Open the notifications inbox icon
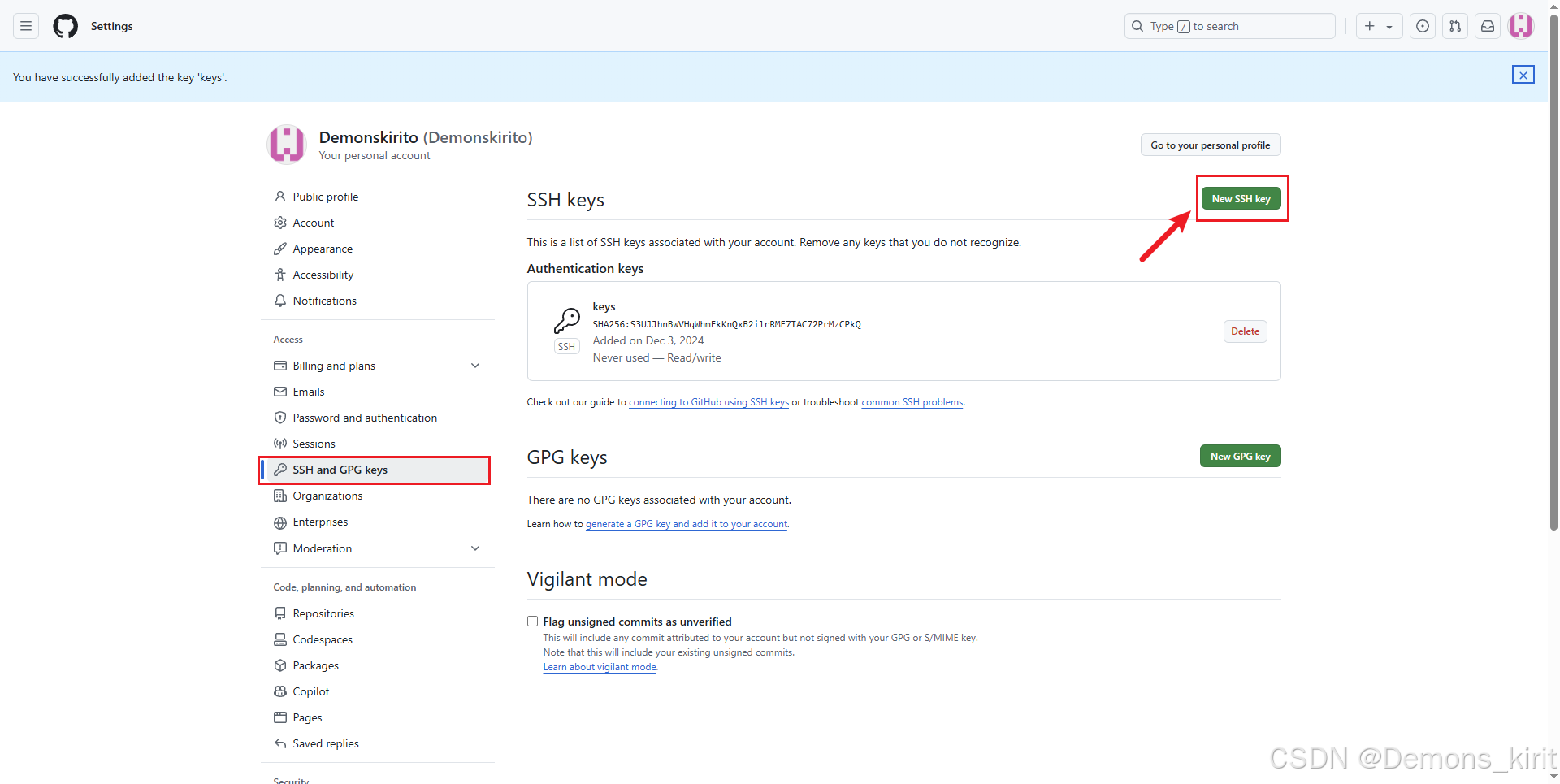Viewport: 1560px width, 784px height. click(x=1488, y=26)
